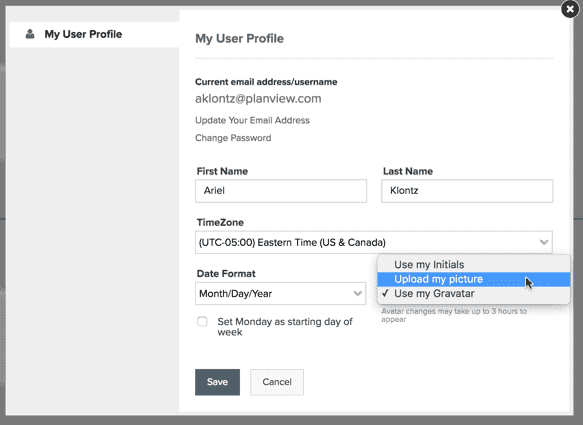
Task: Close the profile dialog with the X icon
Action: tap(570, 9)
